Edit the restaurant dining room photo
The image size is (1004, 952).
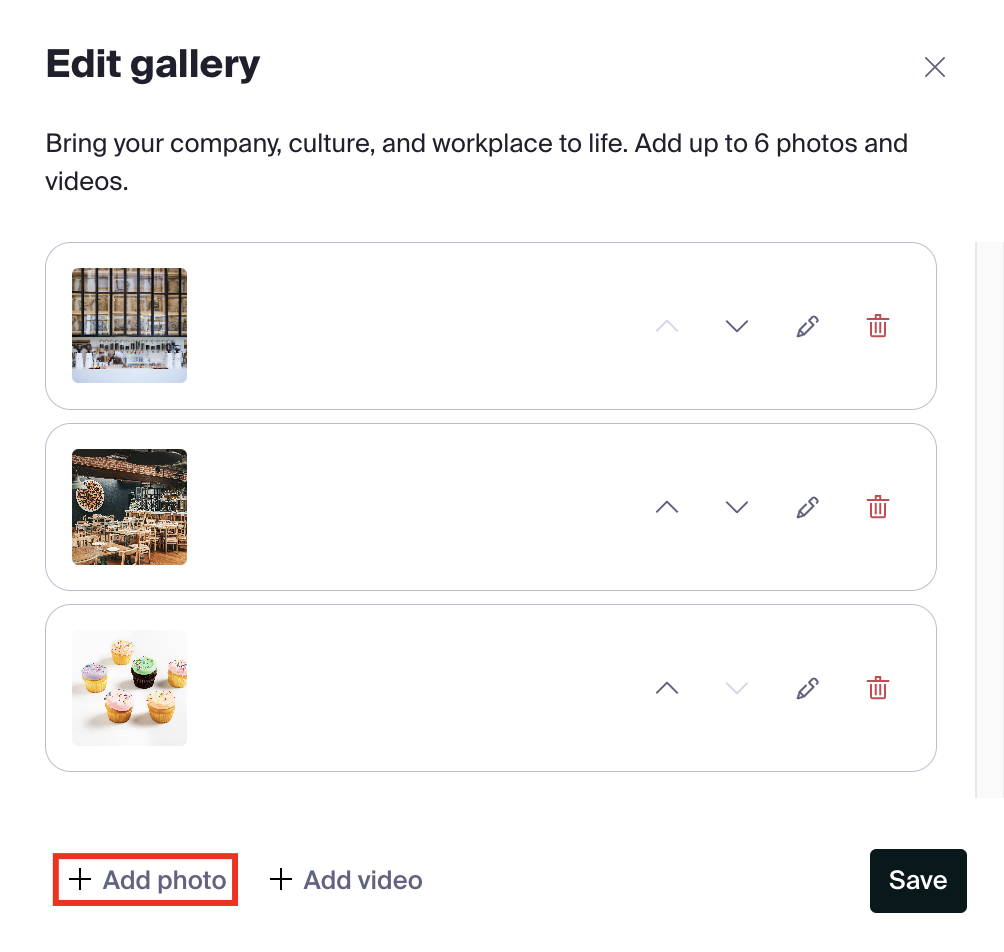pyautogui.click(x=807, y=507)
